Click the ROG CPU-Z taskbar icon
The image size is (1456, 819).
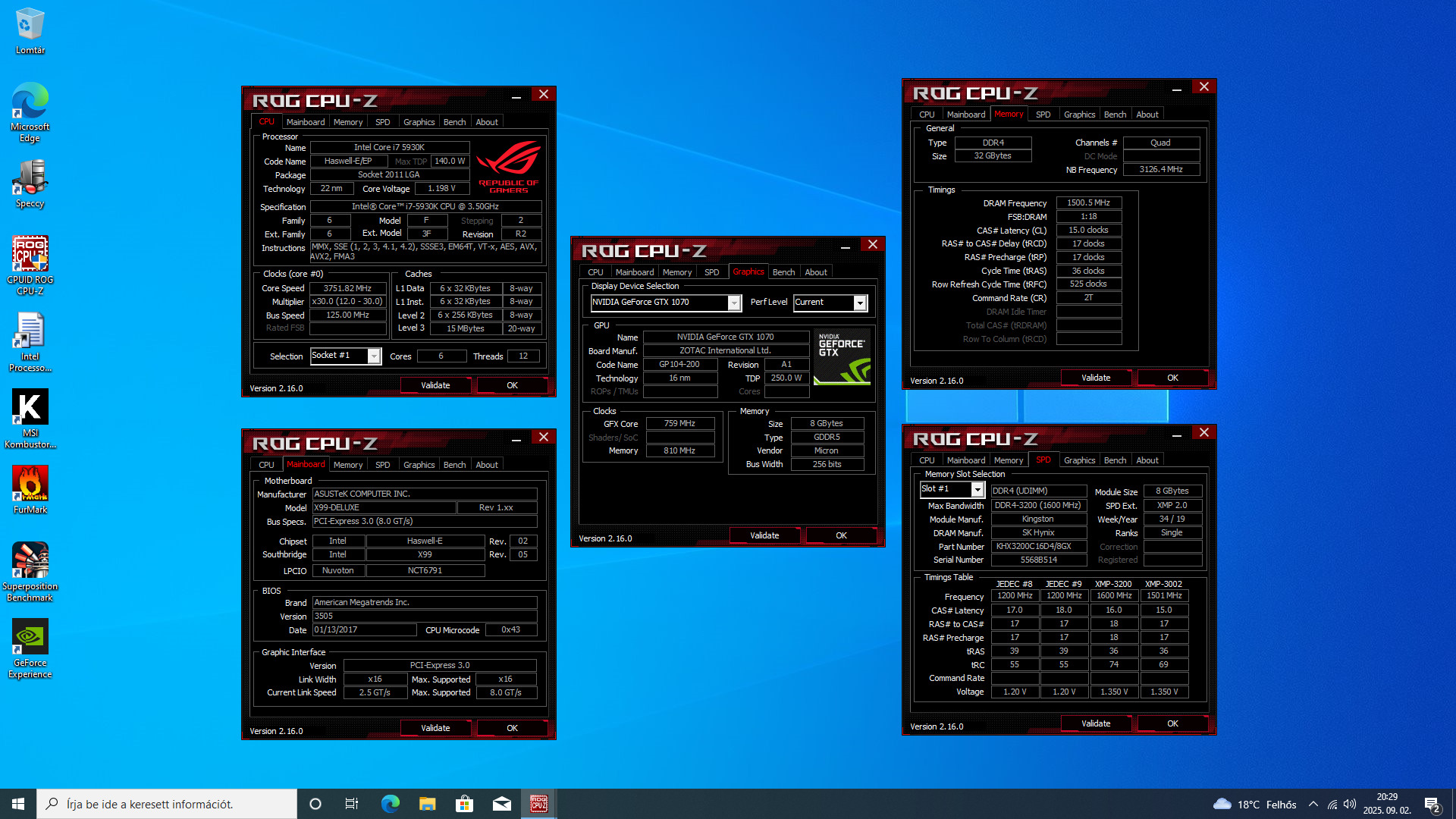pos(538,804)
